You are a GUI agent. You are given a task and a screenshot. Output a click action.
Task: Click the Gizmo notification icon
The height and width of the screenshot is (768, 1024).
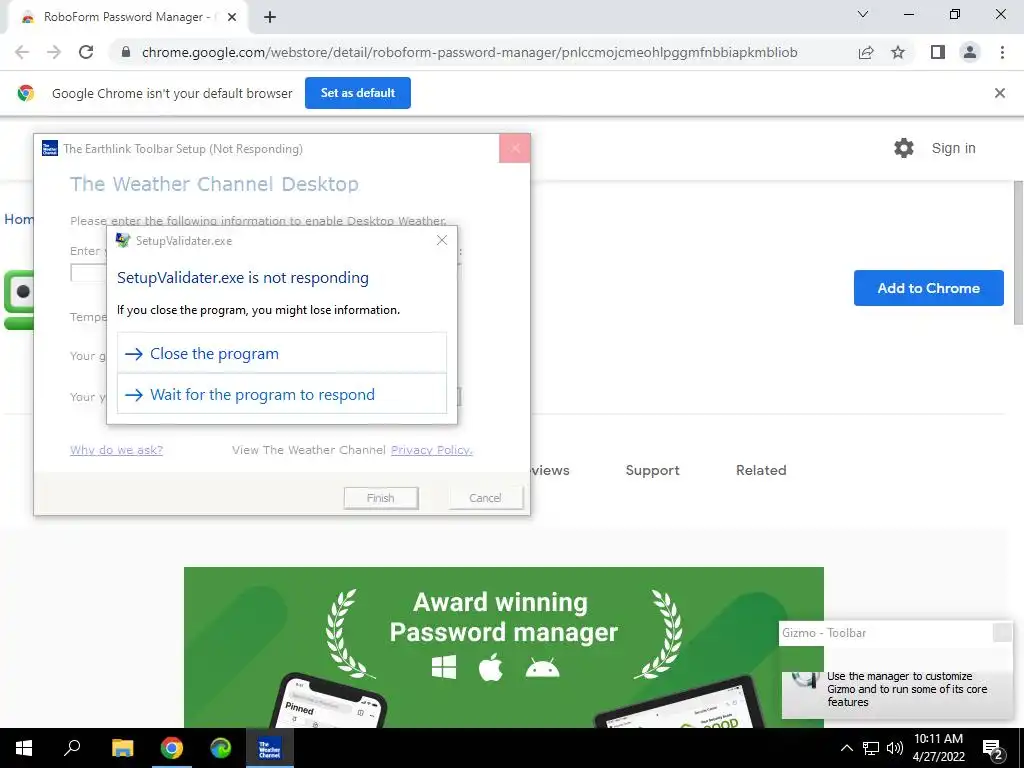click(x=805, y=680)
